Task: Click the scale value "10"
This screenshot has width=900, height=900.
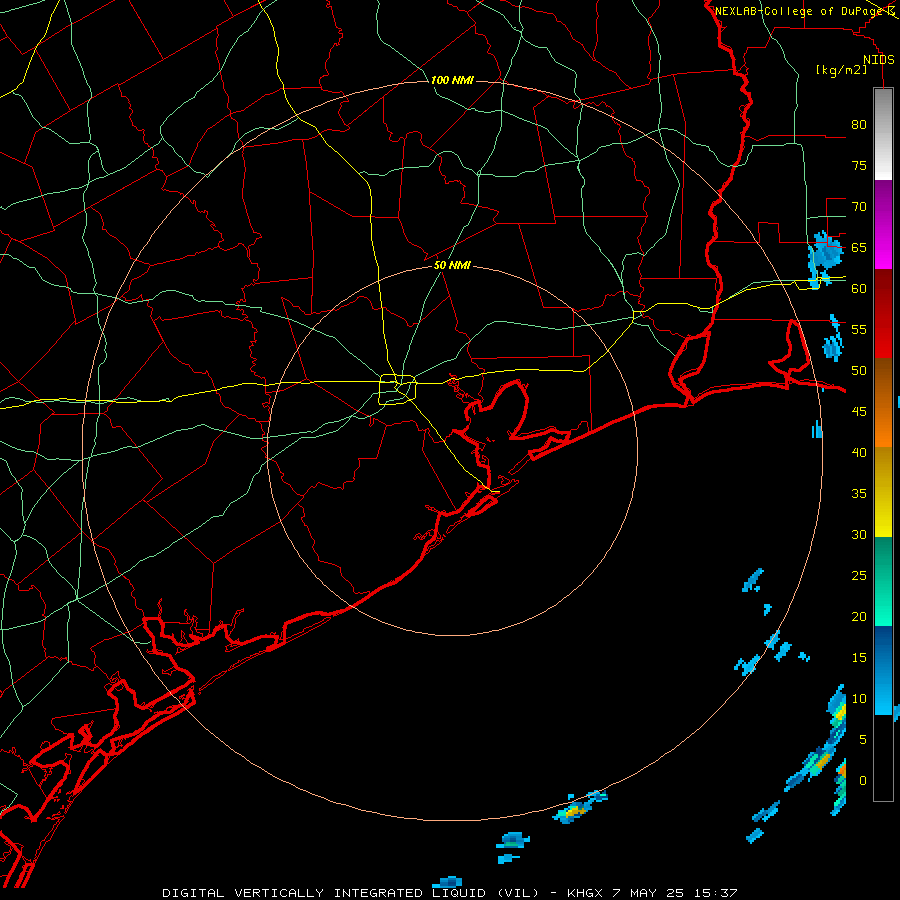Action: pos(859,699)
